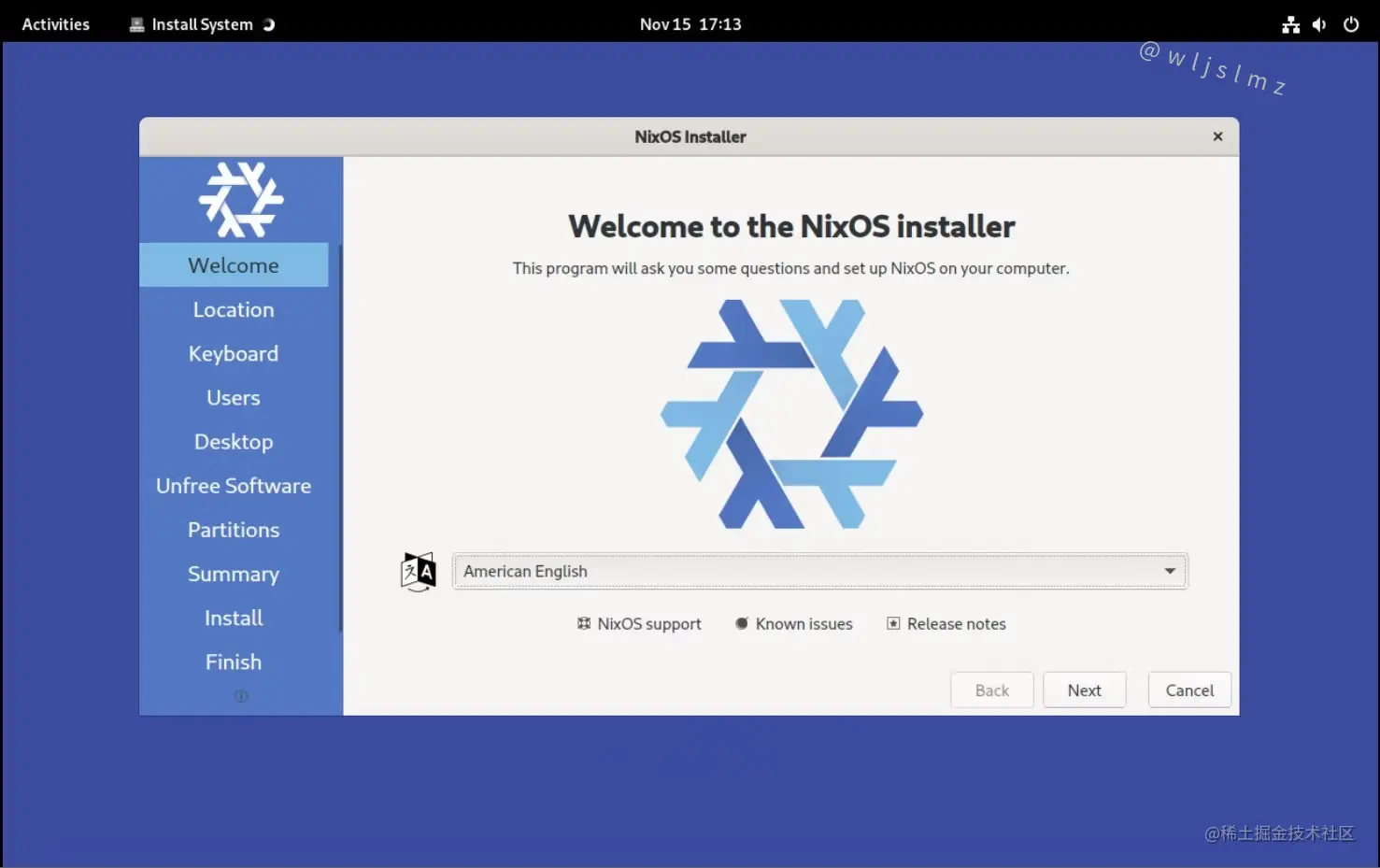
Task: Select the Install step in sidebar
Action: coord(234,618)
